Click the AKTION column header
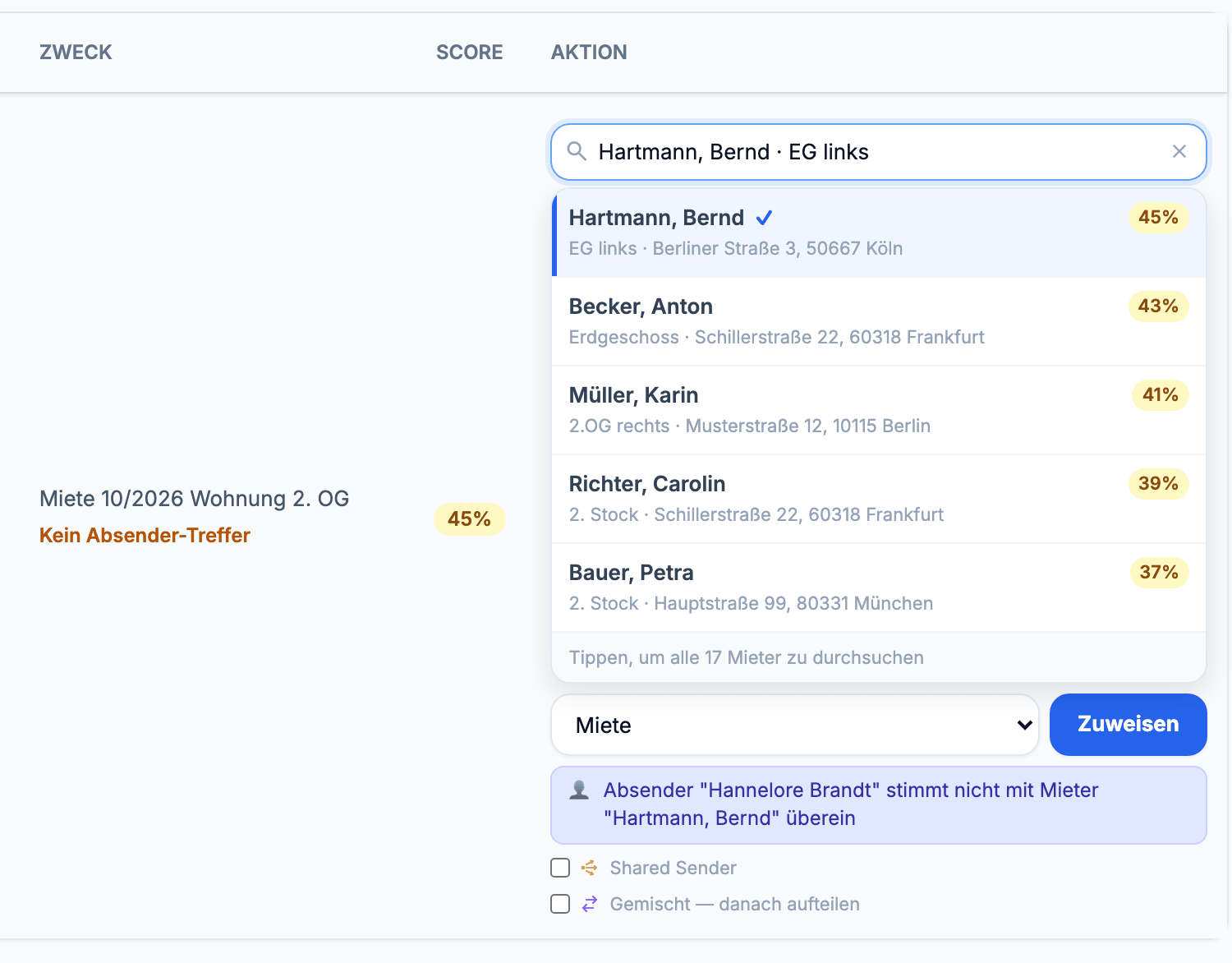 tap(589, 52)
